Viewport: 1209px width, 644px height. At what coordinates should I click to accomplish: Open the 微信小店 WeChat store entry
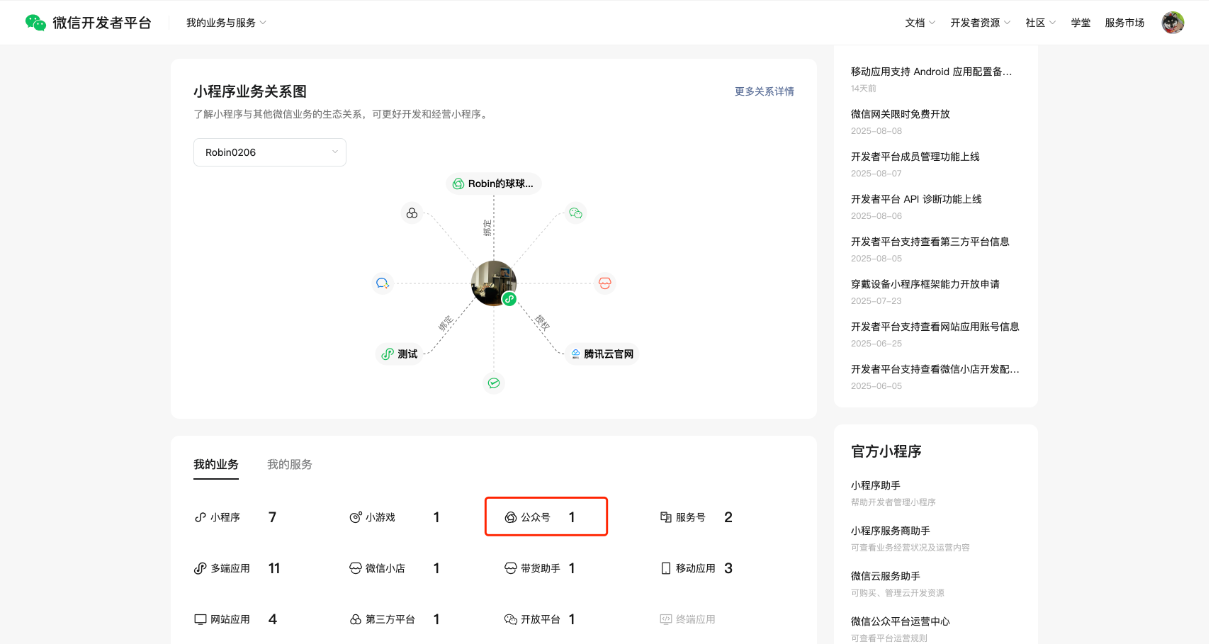(384, 568)
